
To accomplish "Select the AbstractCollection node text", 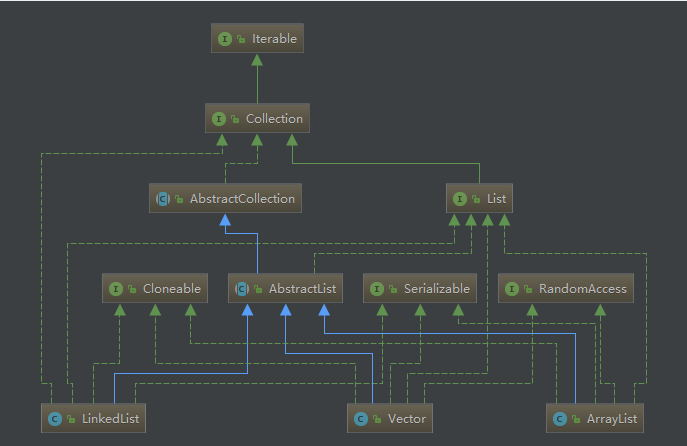I will pyautogui.click(x=242, y=199).
